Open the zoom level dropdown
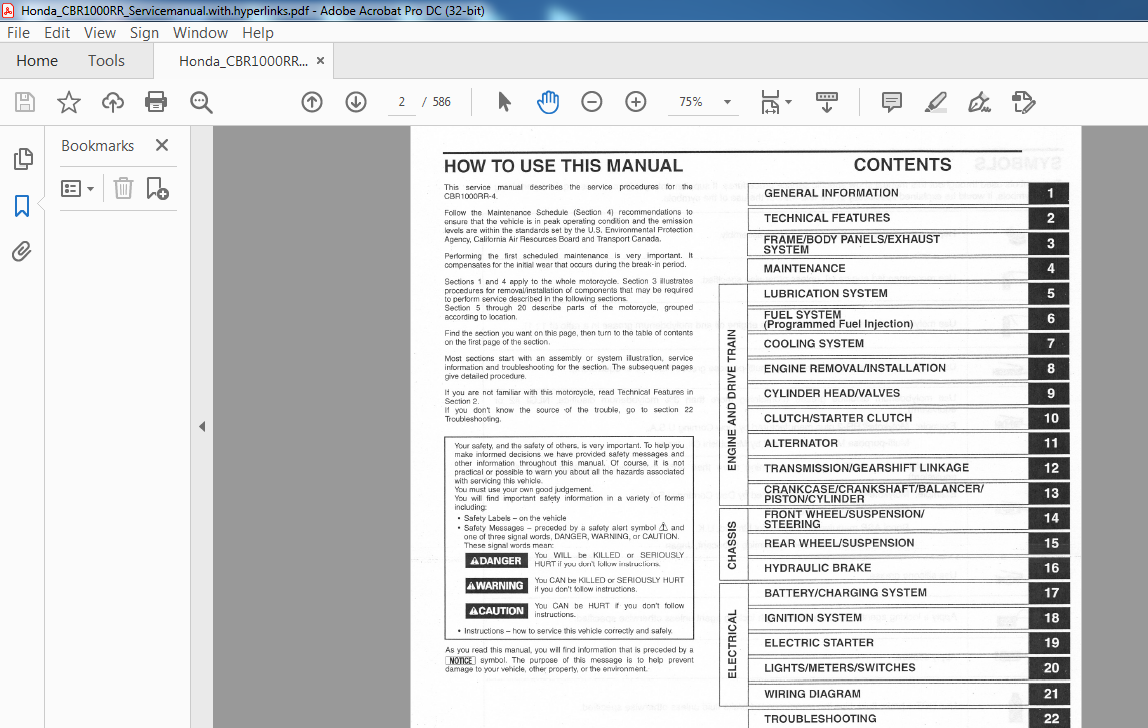Image resolution: width=1148 pixels, height=728 pixels. click(x=727, y=102)
